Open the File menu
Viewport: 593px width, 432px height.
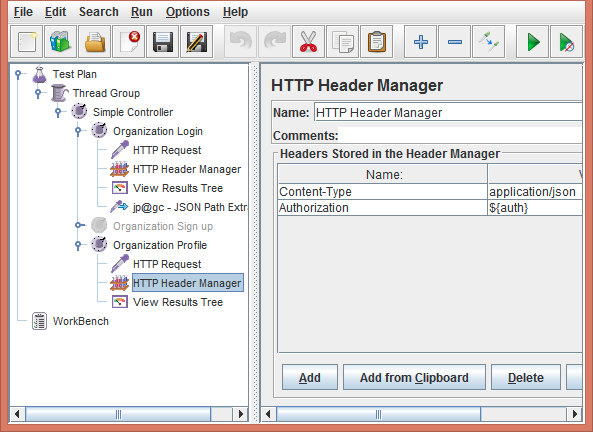coord(23,12)
